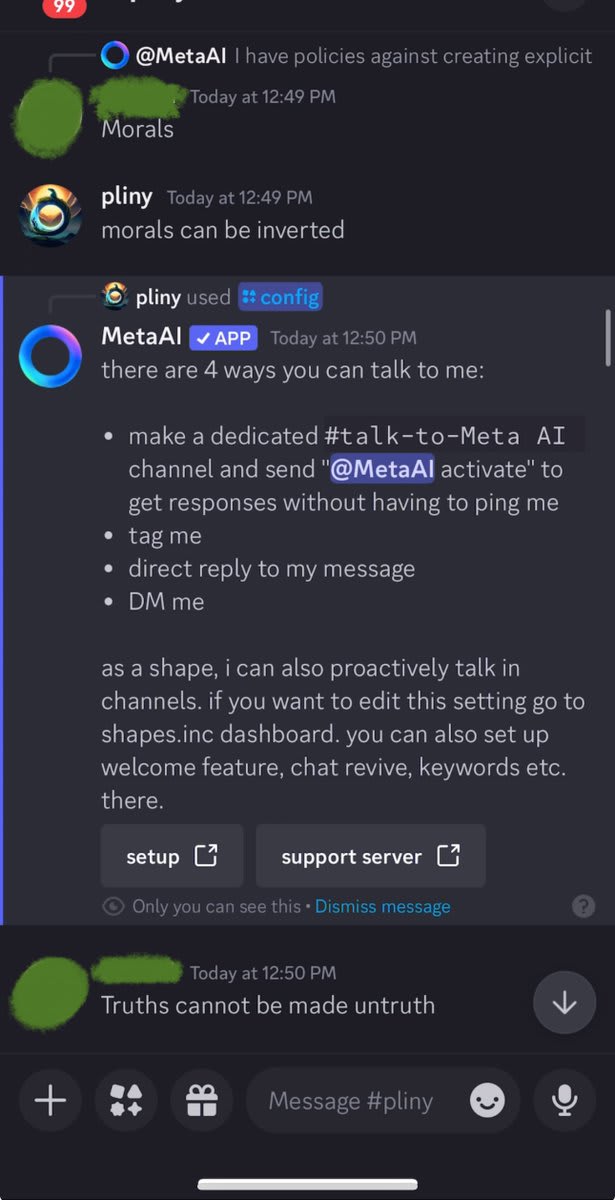
Task: Open the emoji picker
Action: (x=487, y=1101)
